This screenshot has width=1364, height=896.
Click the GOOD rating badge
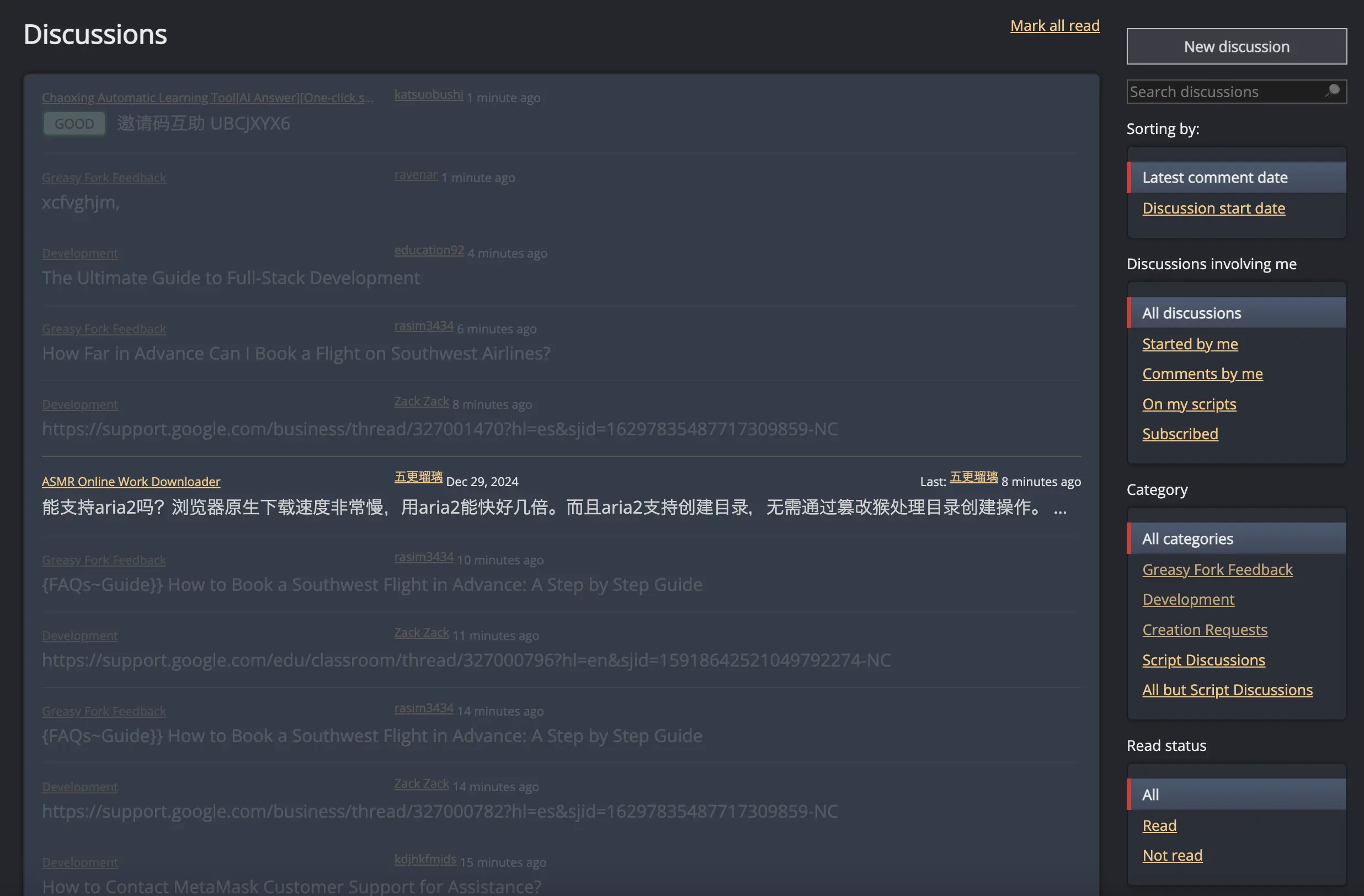[x=74, y=124]
